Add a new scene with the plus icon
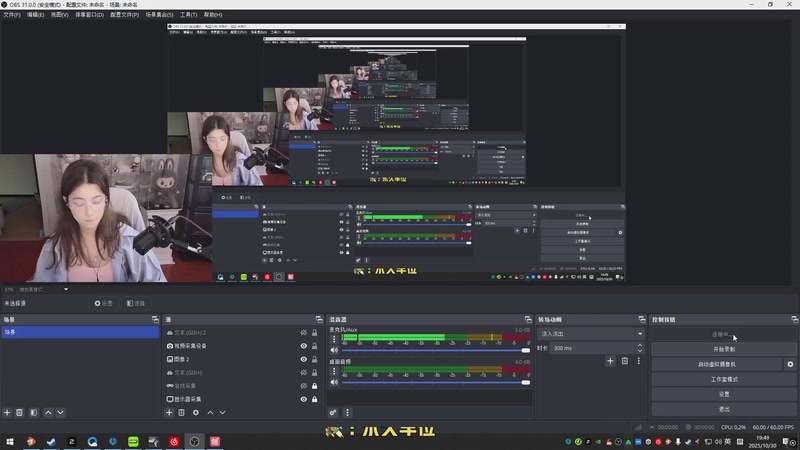The height and width of the screenshot is (450, 800). point(7,412)
